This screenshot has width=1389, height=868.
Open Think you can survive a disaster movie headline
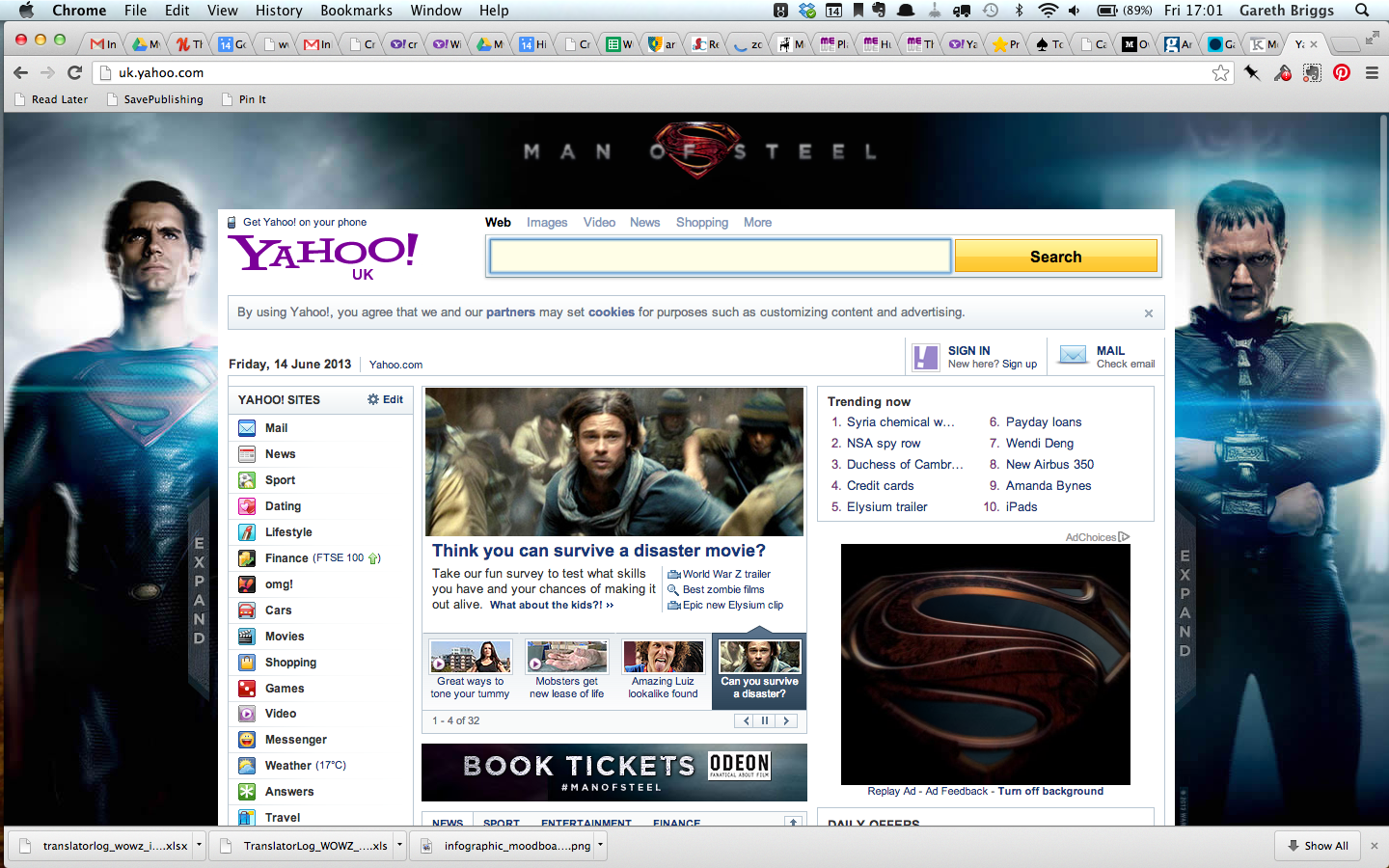pyautogui.click(x=599, y=551)
